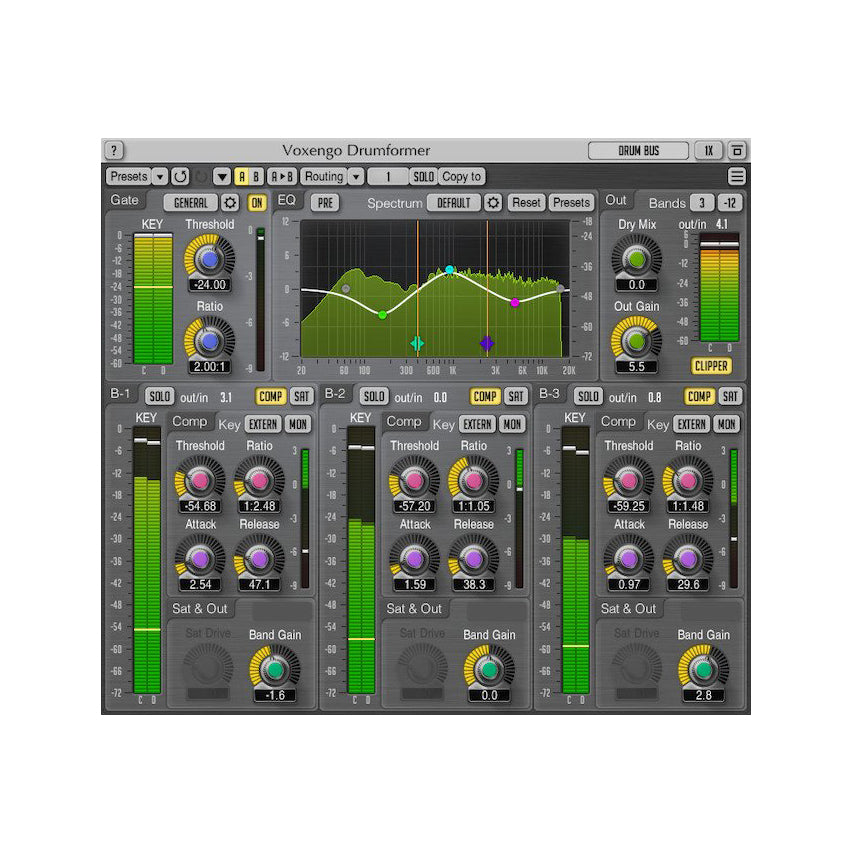Click the window resize icon at top right
Viewport: 853px width, 853px height.
click(737, 151)
